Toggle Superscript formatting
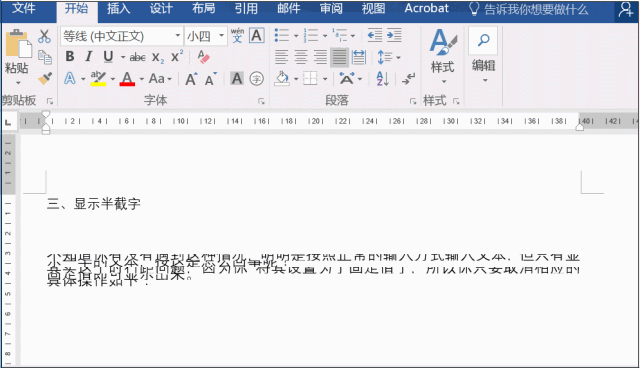The image size is (640, 368). point(177,56)
